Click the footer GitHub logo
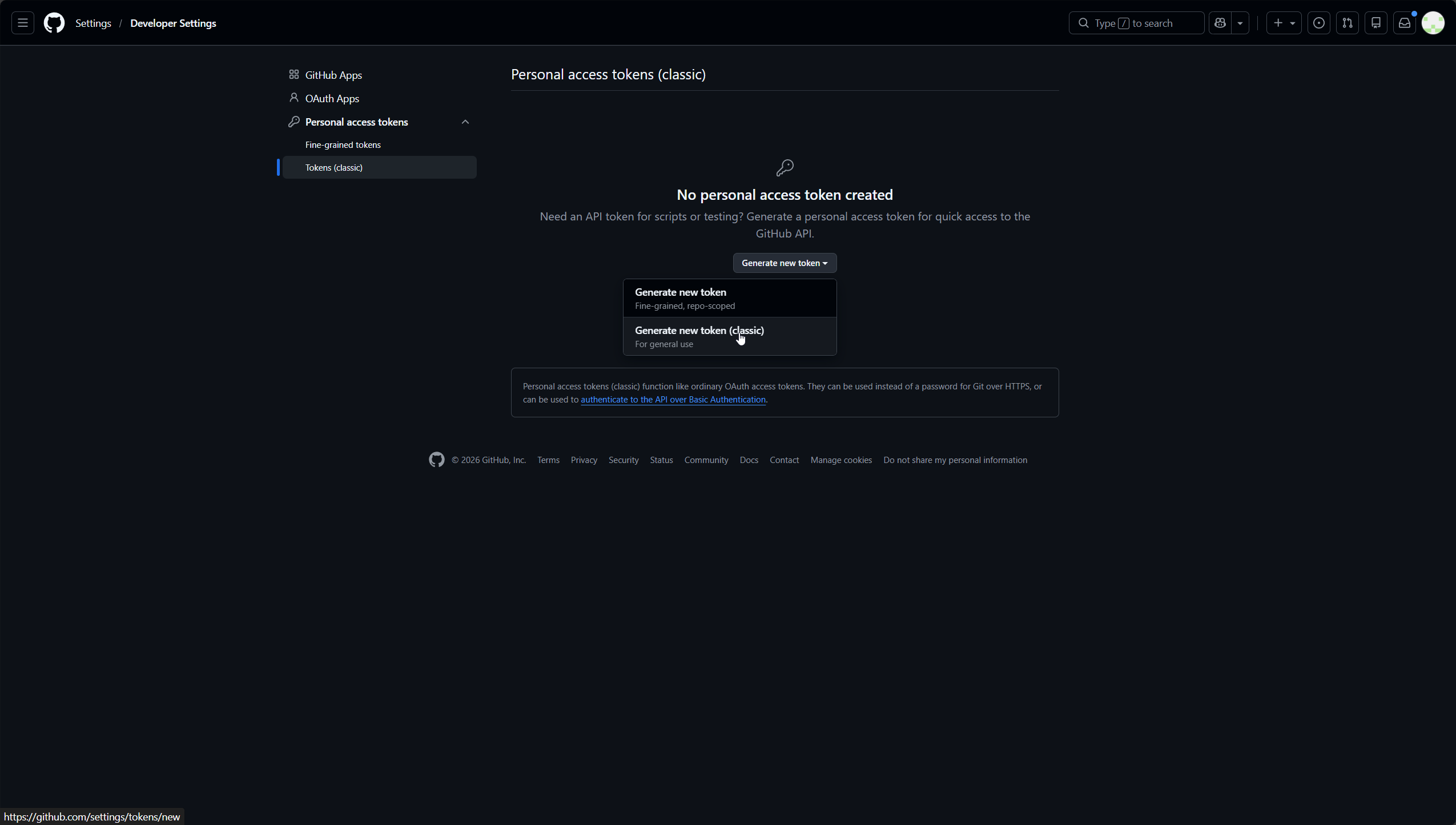This screenshot has height=825, width=1456. coord(436,460)
